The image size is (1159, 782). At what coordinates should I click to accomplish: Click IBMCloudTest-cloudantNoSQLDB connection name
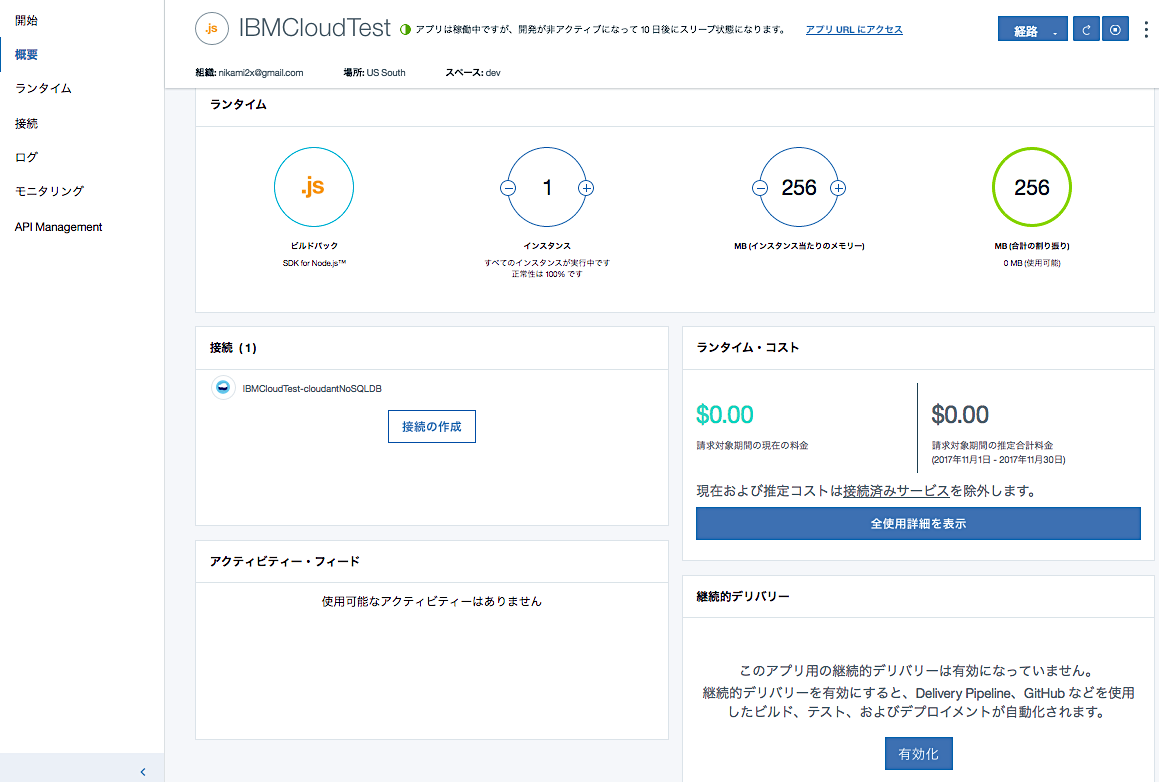click(312, 389)
